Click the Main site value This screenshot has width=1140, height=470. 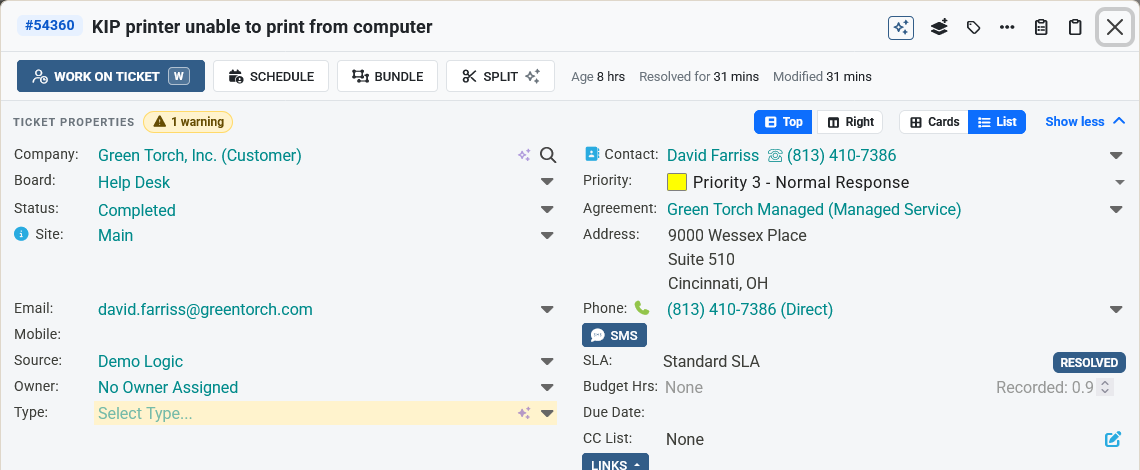click(116, 236)
